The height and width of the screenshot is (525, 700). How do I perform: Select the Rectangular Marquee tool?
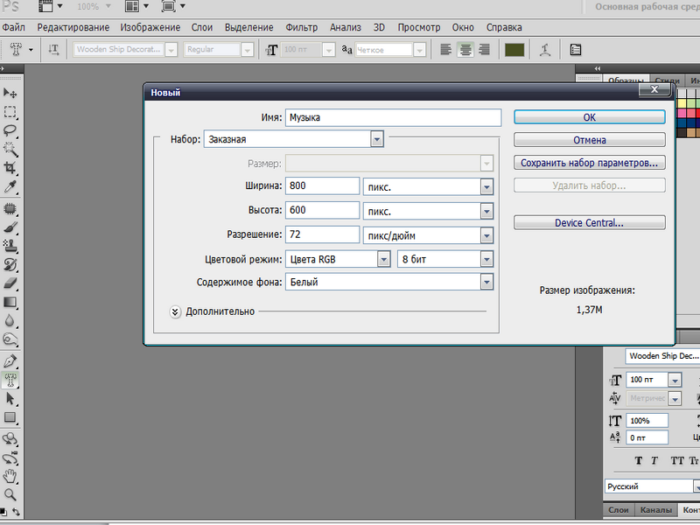10,112
